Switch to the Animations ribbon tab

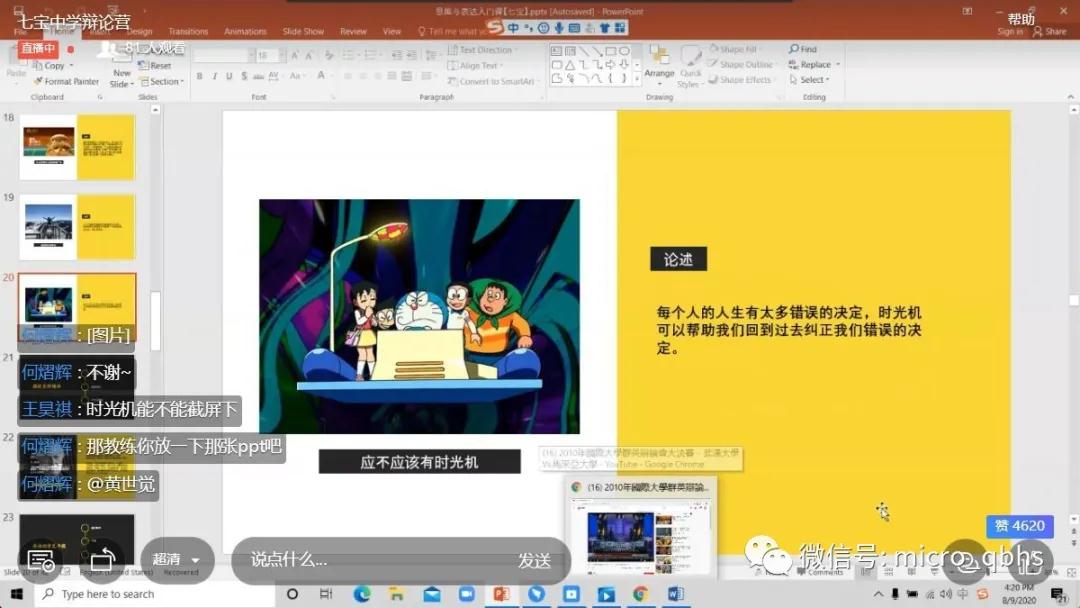[x=245, y=31]
